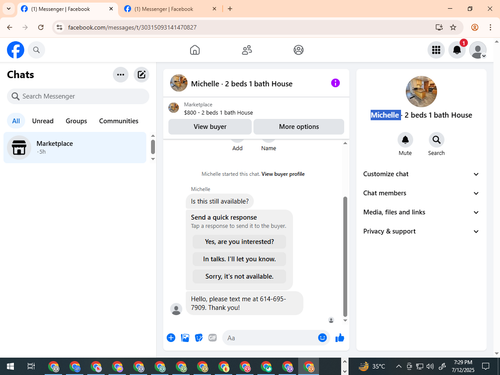Open the Friends icon in top navigation
The height and width of the screenshot is (375, 500).
(x=247, y=50)
